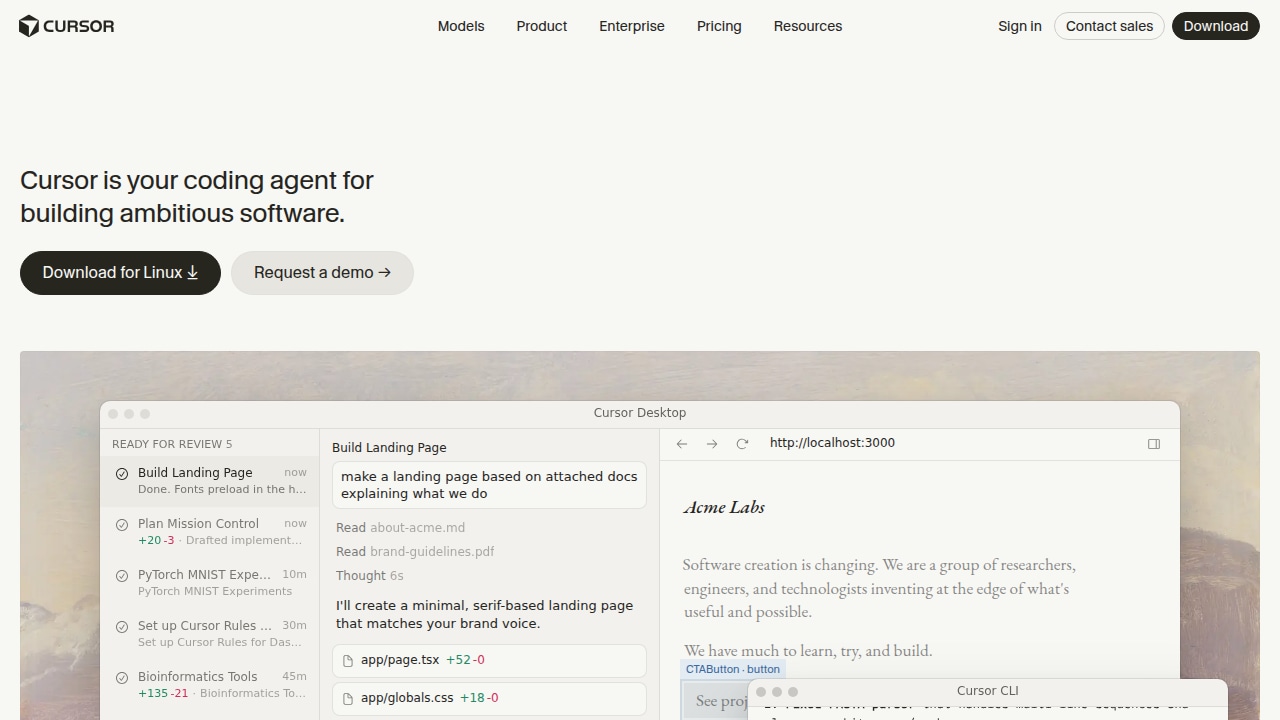Open the Resources menu
Image resolution: width=1280 pixels, height=720 pixels.
click(x=808, y=26)
